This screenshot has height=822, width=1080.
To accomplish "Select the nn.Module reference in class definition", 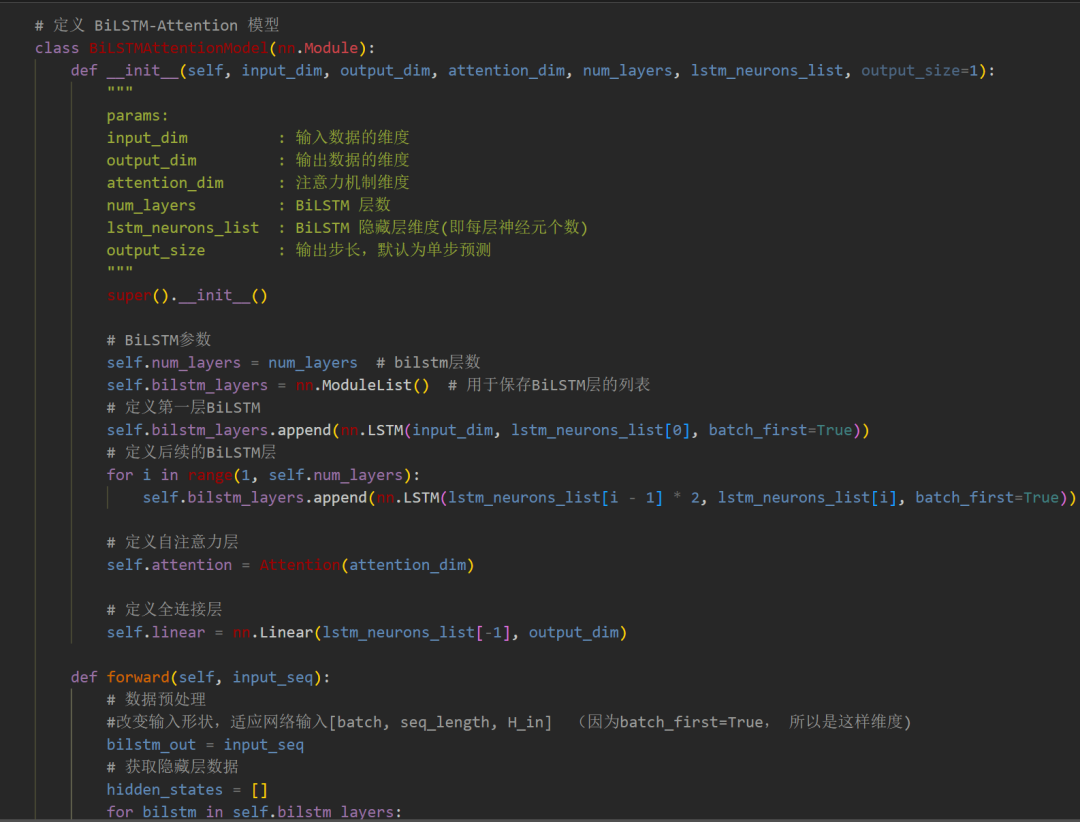I will pyautogui.click(x=318, y=47).
